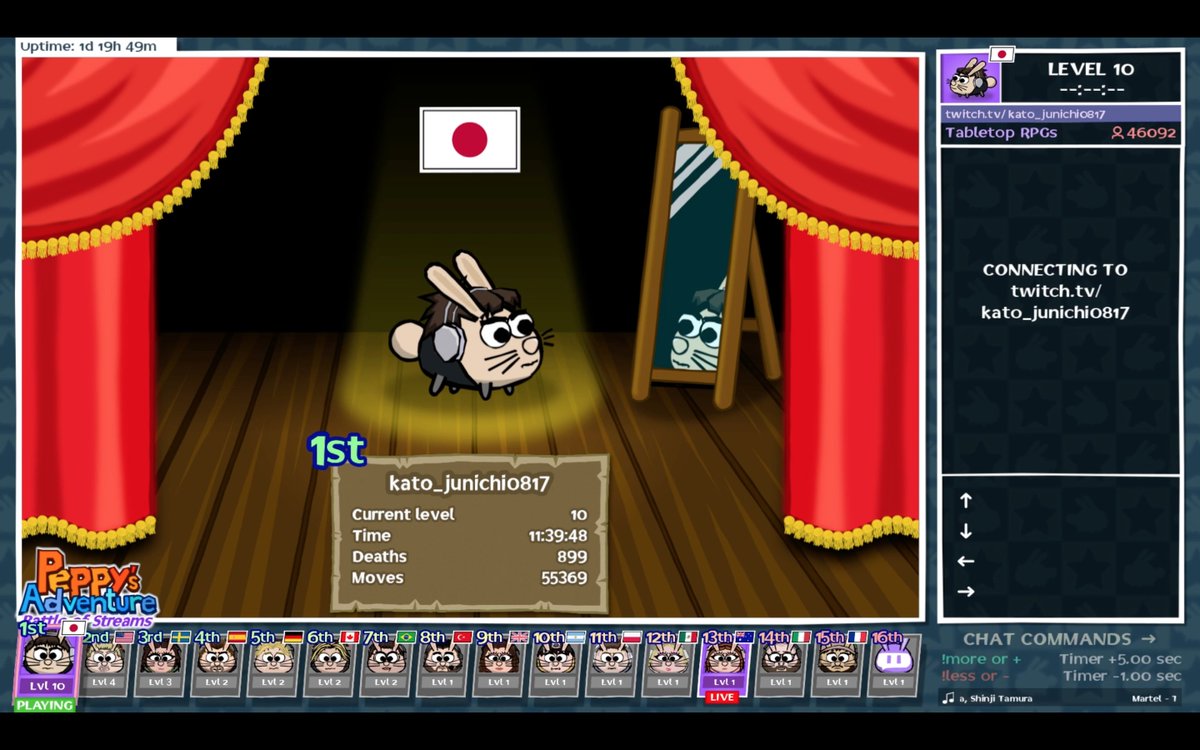1200x750 pixels.
Task: Click the rabbit character on stage
Action: coord(469,325)
